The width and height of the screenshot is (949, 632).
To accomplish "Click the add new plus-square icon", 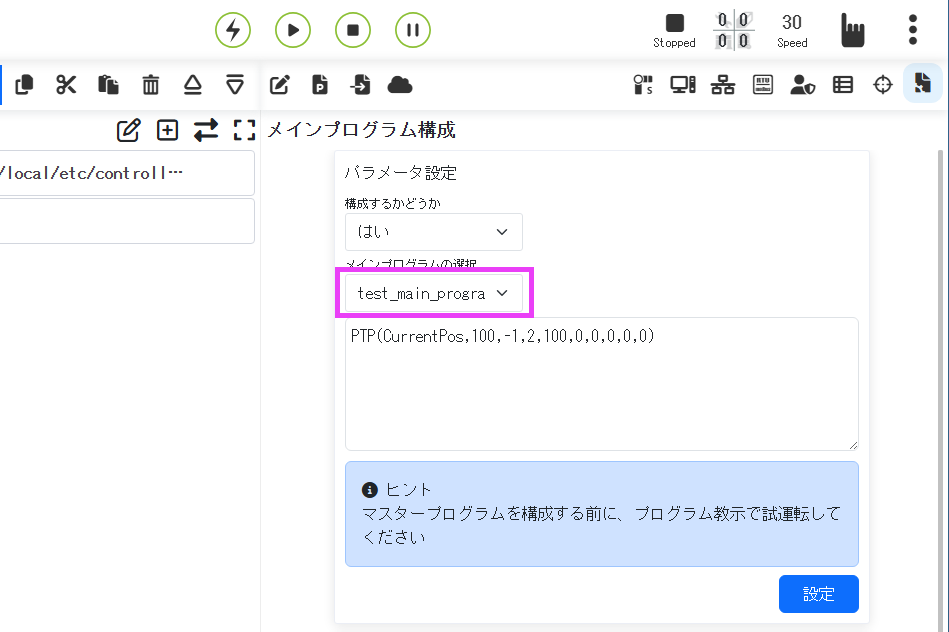I will (x=167, y=130).
